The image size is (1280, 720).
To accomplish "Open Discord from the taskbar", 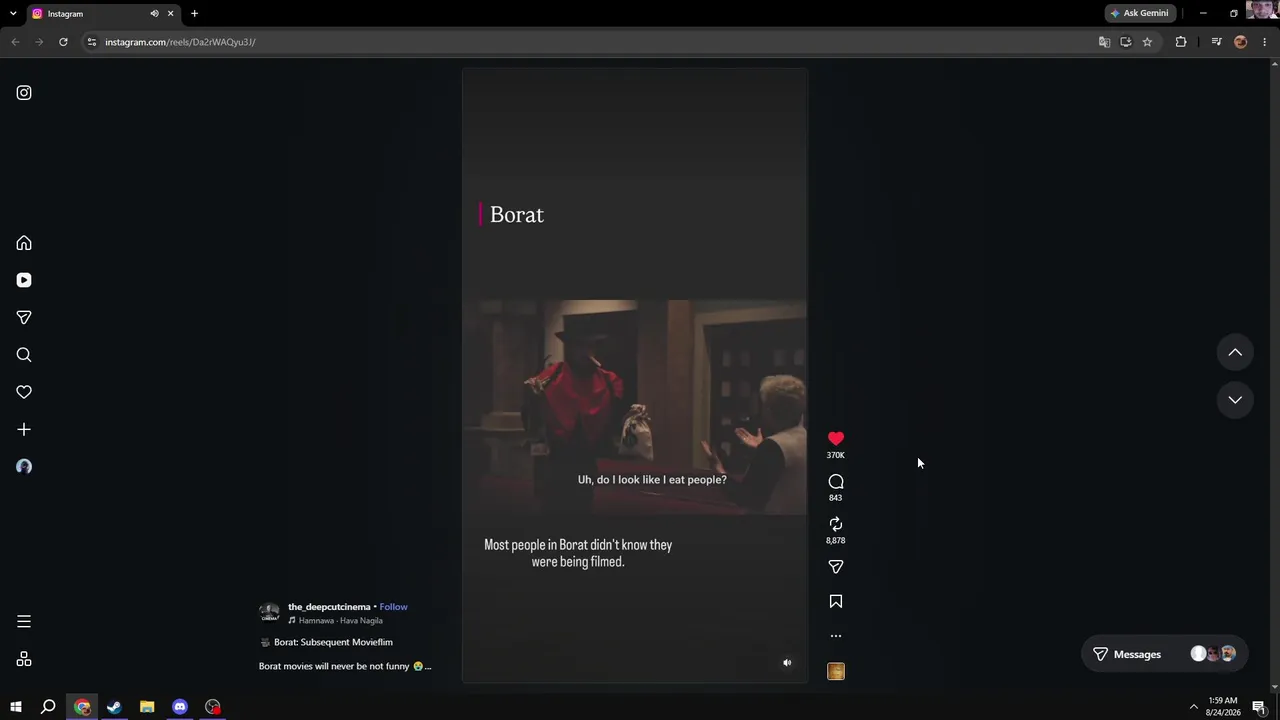I will pos(180,707).
